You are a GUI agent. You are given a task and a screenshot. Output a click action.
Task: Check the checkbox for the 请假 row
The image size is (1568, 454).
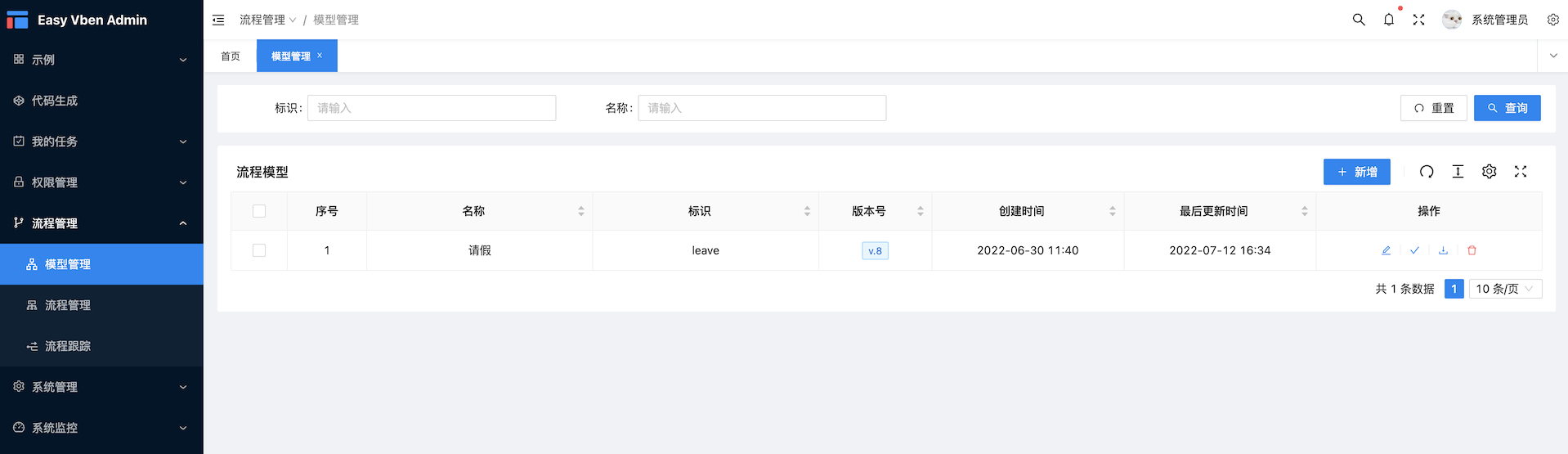click(259, 250)
